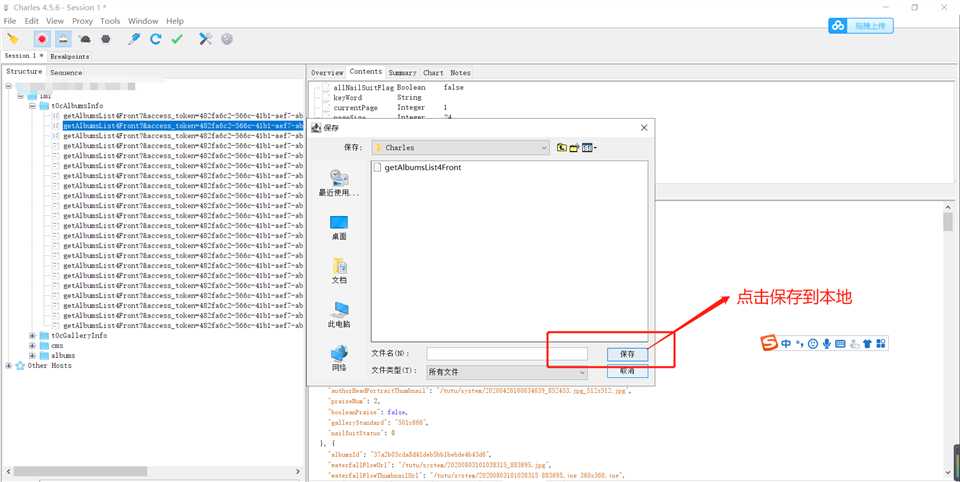Screen dimensions: 960x482
Task: Open the Proxy menu
Action: pos(82,21)
